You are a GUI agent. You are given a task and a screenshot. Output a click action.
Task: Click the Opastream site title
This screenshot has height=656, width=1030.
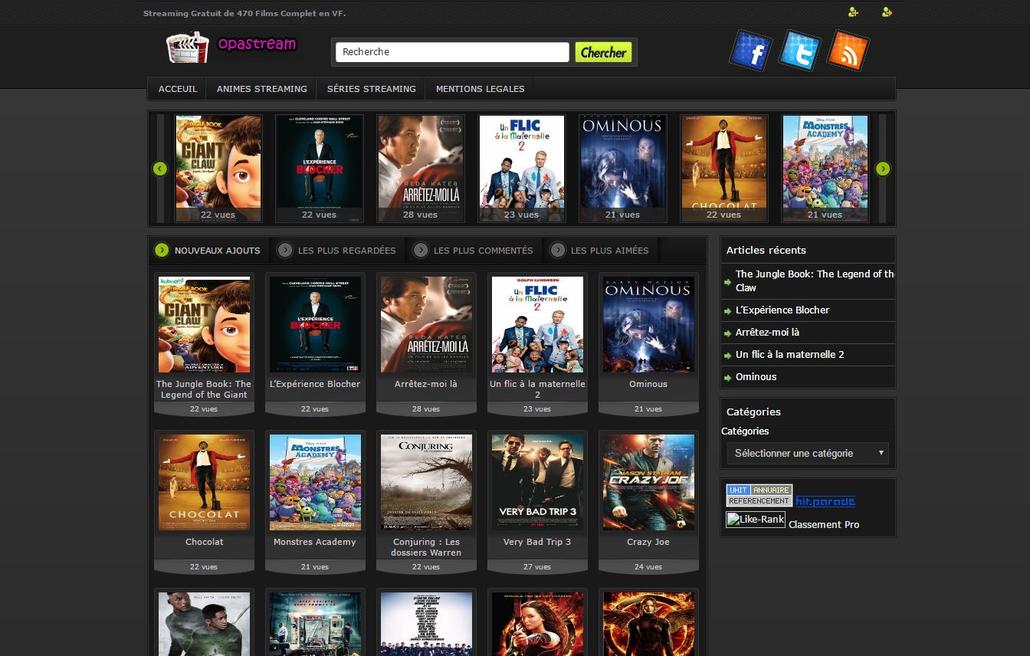click(x=257, y=44)
